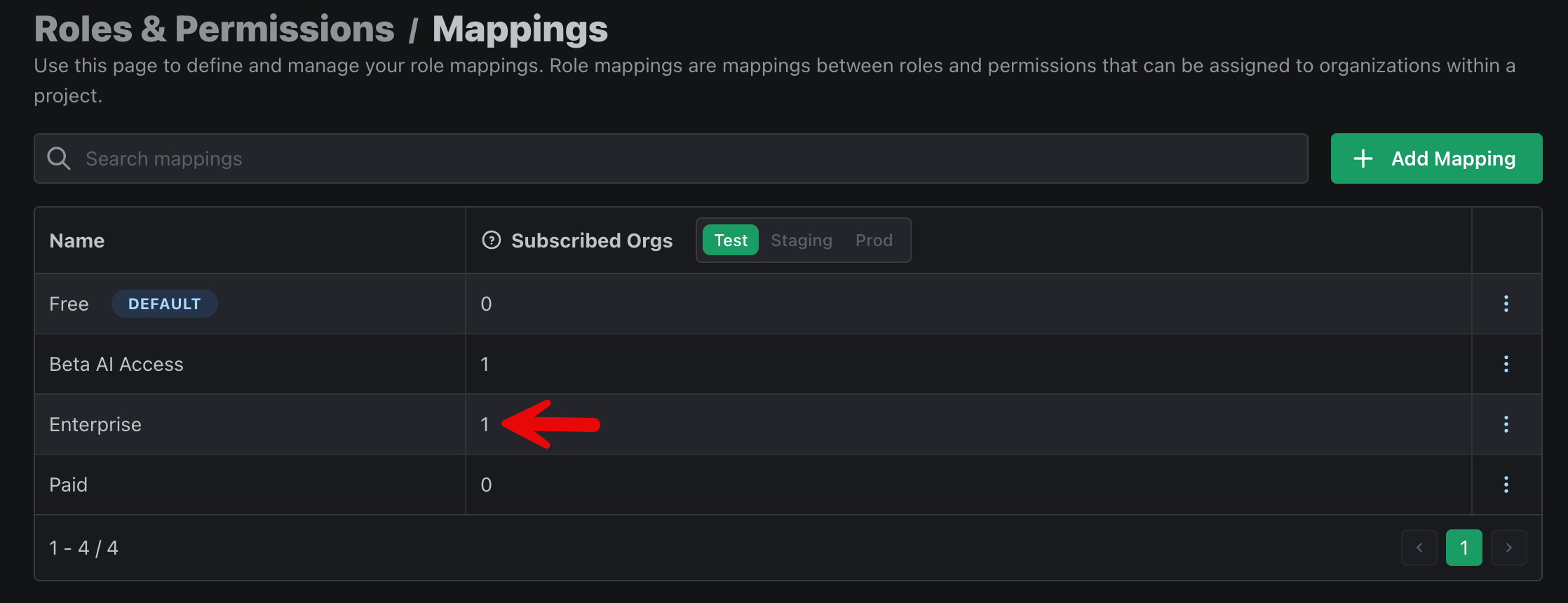Click the Add Mapping button

coord(1436,158)
